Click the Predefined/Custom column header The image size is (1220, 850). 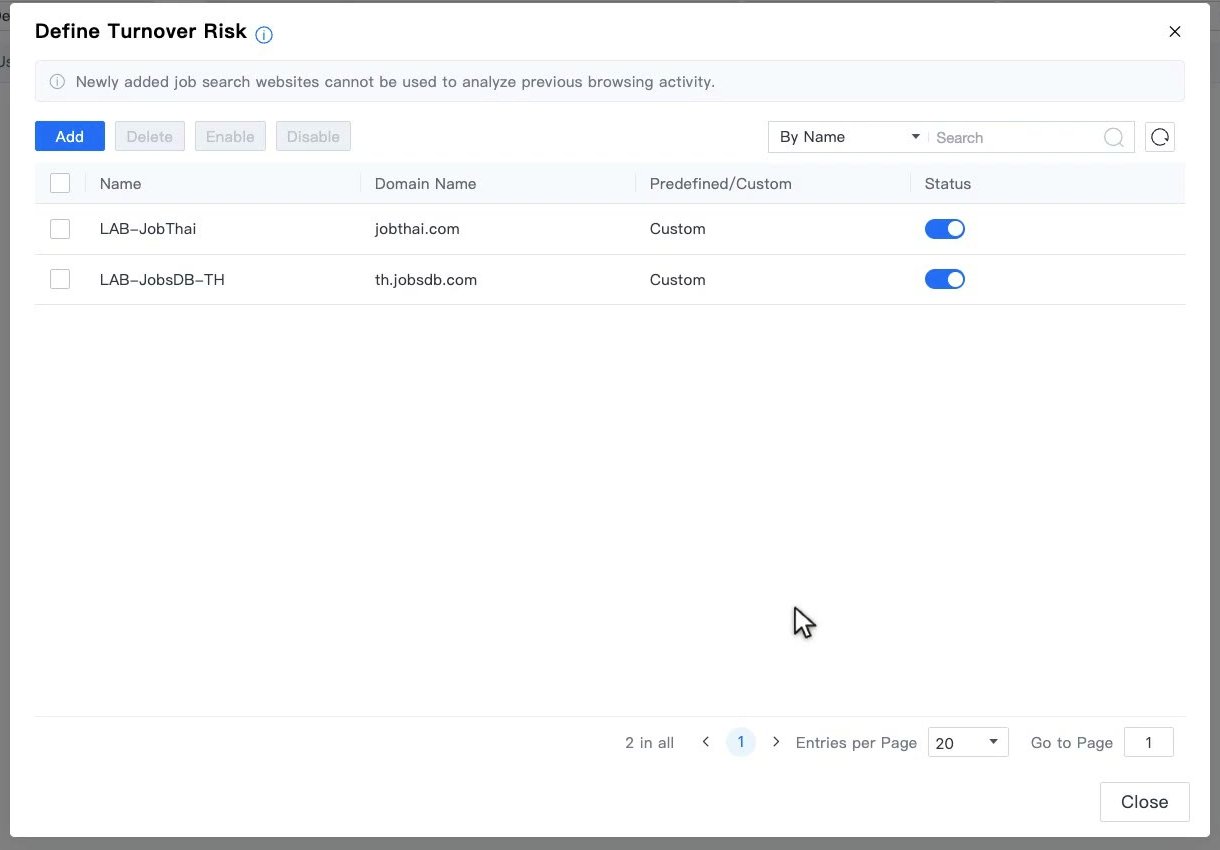[720, 184]
